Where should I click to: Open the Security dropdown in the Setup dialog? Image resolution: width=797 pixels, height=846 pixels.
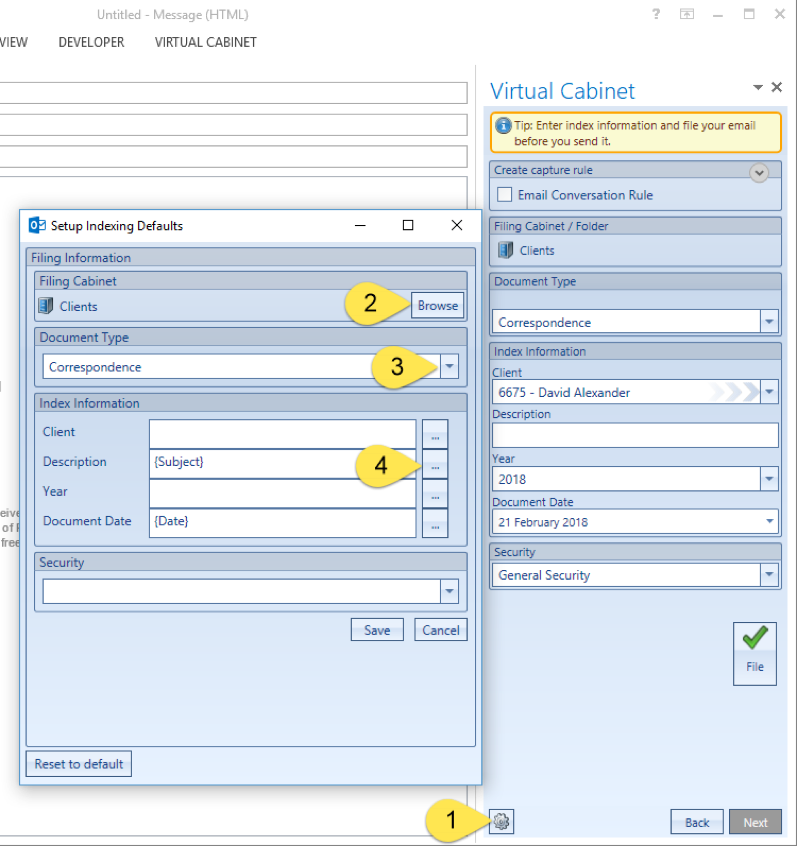pyautogui.click(x=449, y=591)
